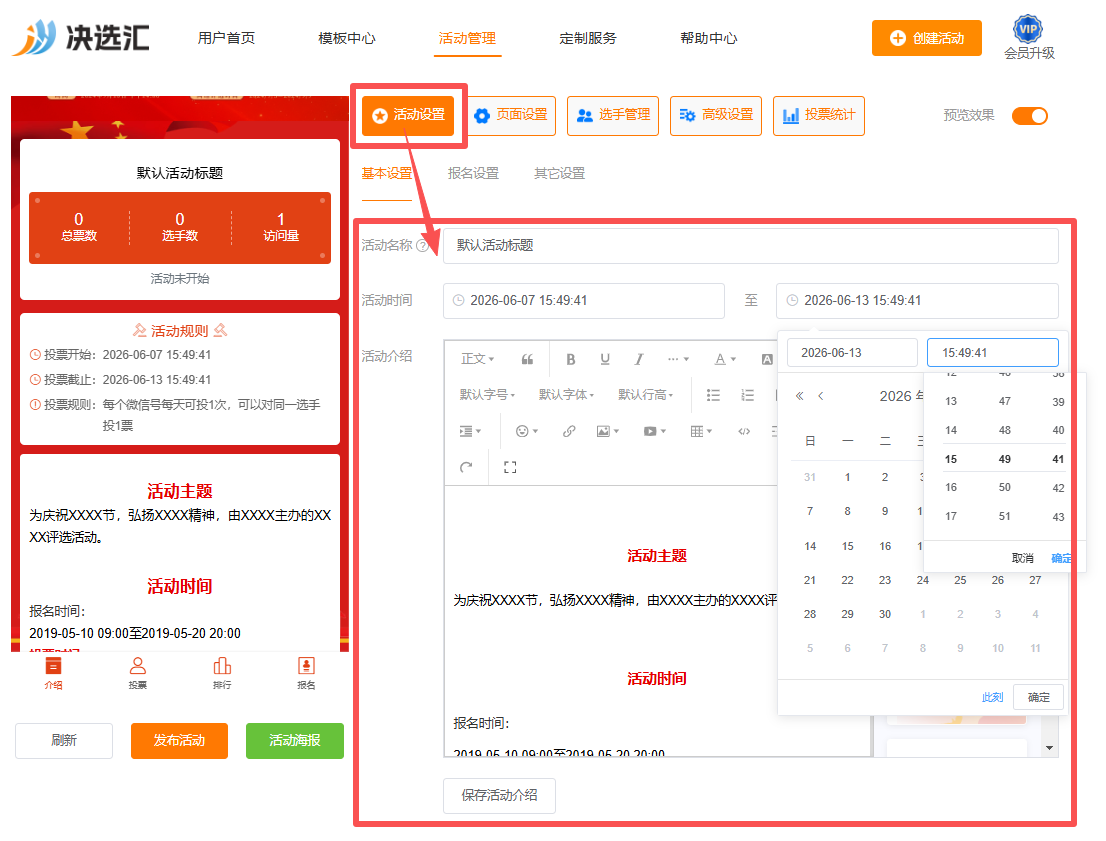Click the VIP 会员升级 badge
The image size is (1106, 841).
coord(1029,37)
